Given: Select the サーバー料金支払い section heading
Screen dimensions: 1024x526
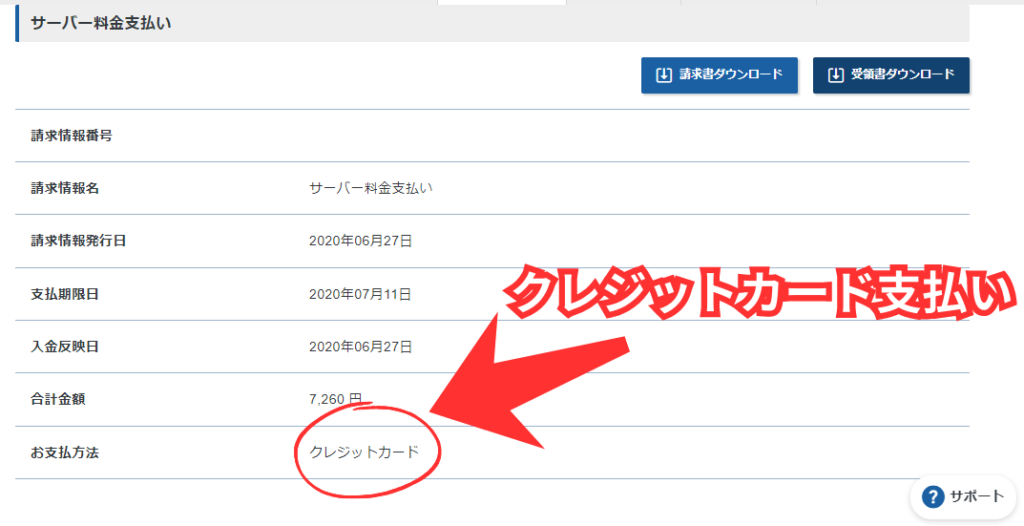Looking at the screenshot, I should (101, 23).
